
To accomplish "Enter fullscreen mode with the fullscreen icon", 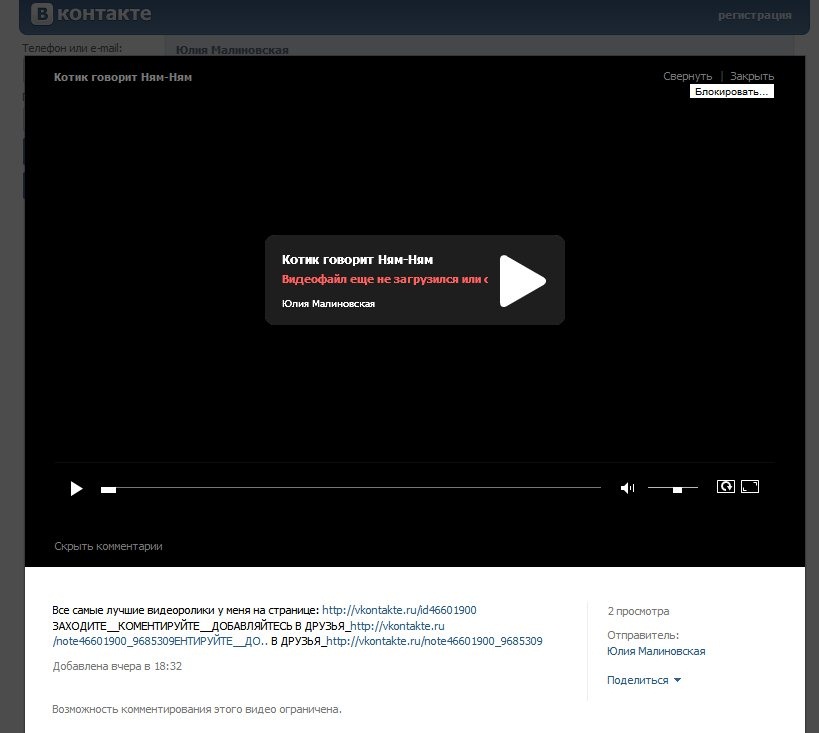I will pyautogui.click(x=750, y=487).
